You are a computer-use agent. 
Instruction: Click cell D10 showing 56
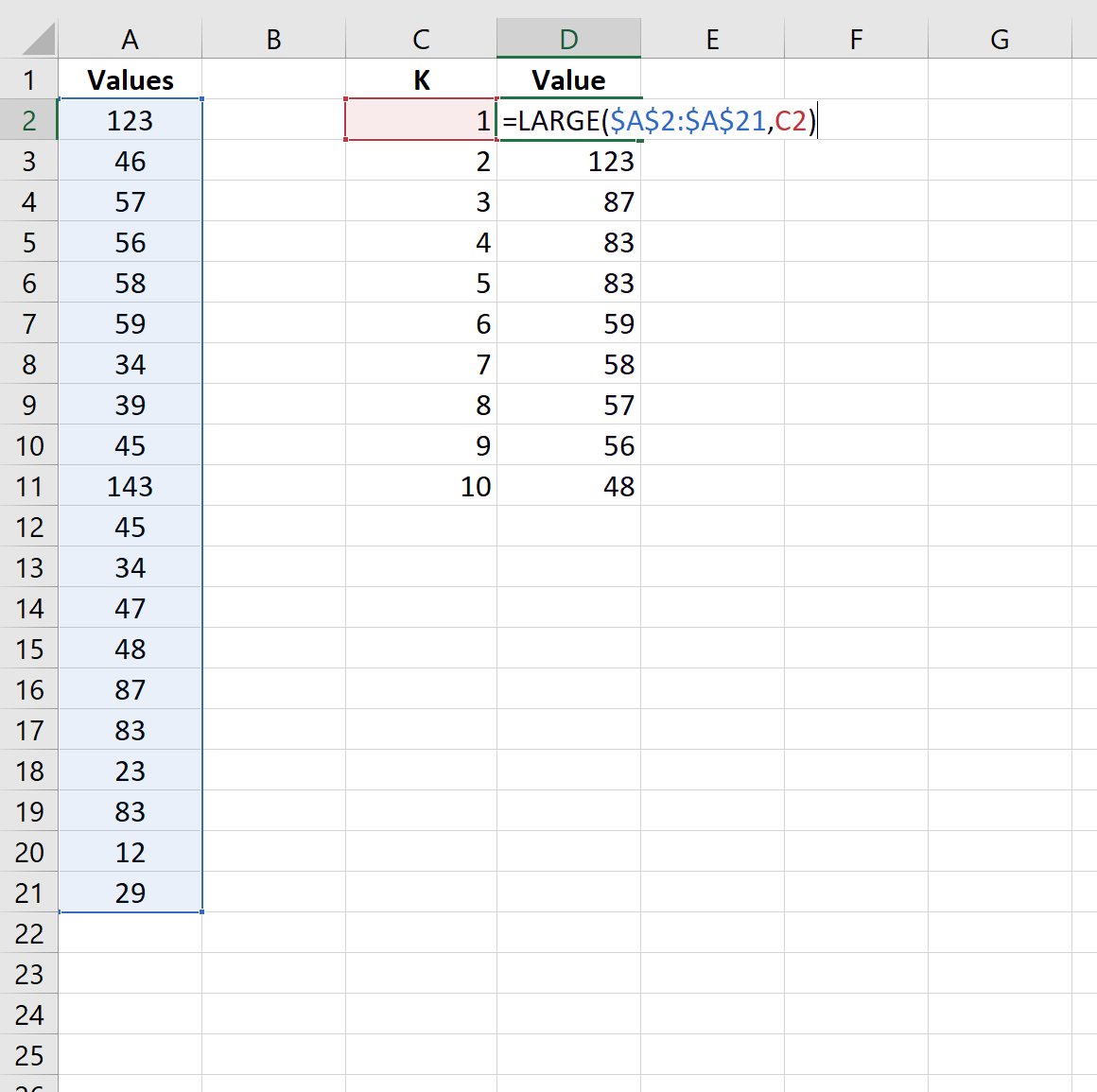pyautogui.click(x=568, y=445)
